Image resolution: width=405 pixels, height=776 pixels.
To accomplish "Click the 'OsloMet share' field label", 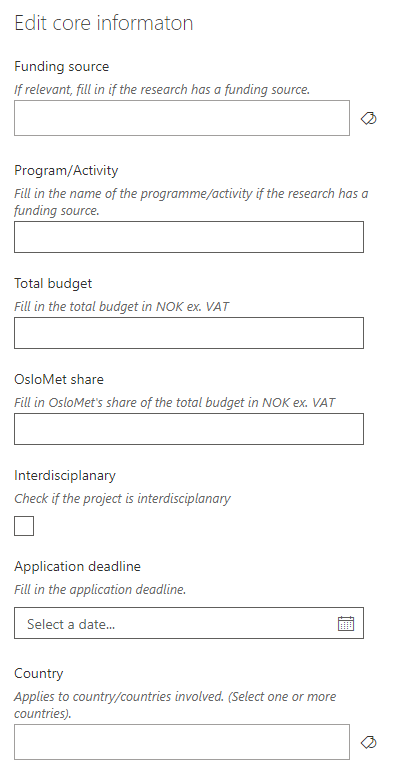I will tap(59, 380).
